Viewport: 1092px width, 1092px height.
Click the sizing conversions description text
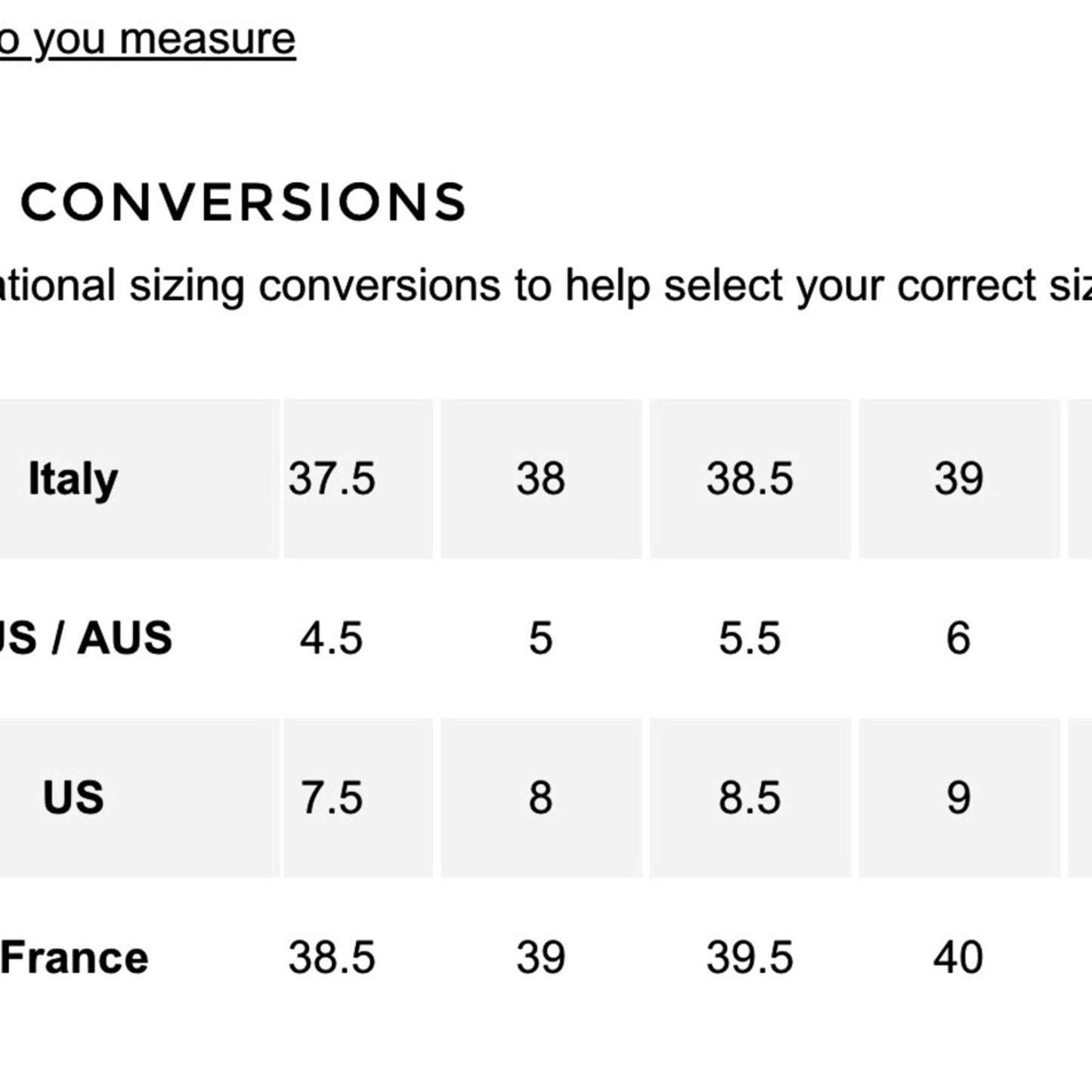[x=544, y=286]
